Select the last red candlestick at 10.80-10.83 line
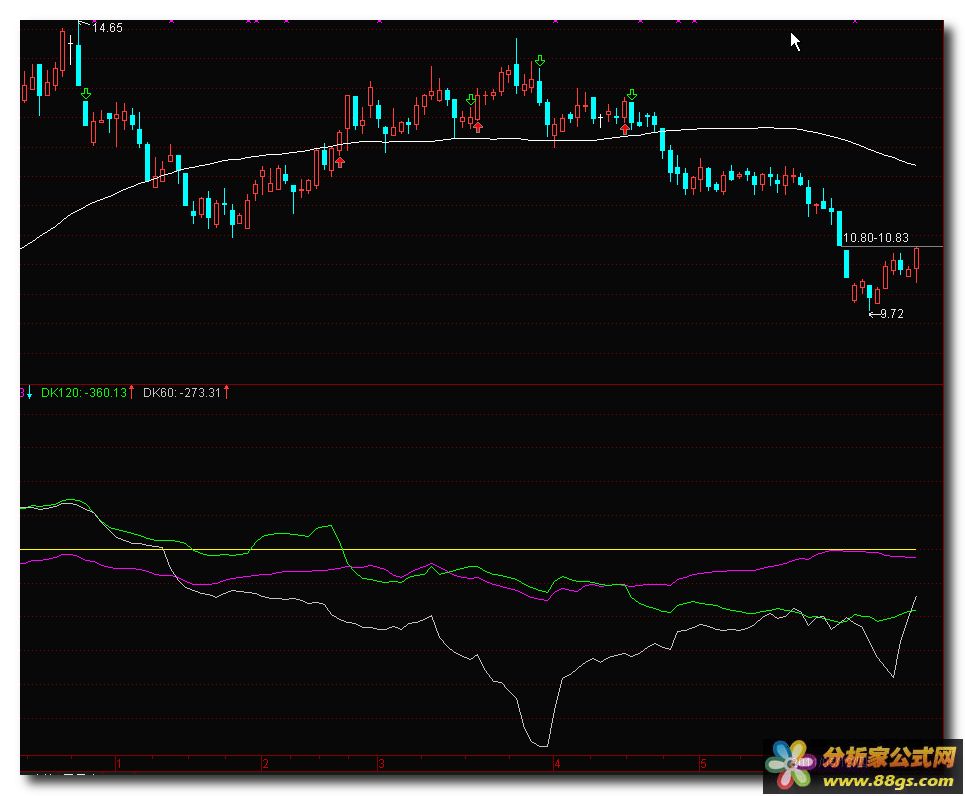Screen dimensions: 965x796 click(x=916, y=265)
